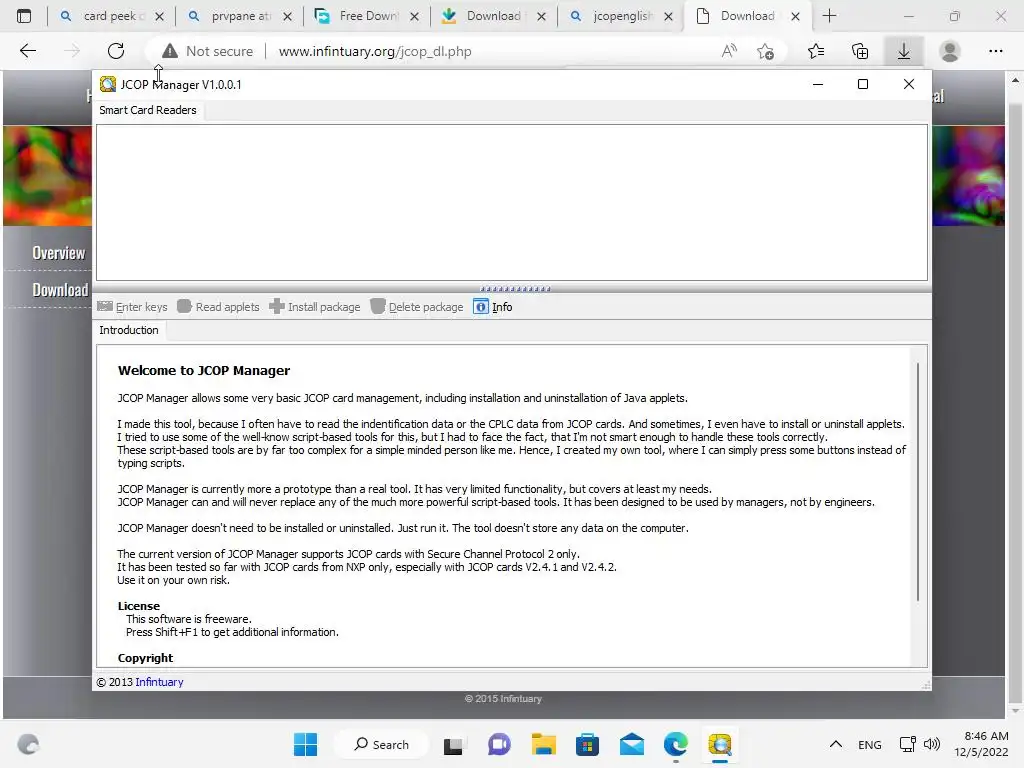
Task: Click the taskbar Search box
Action: click(x=381, y=744)
